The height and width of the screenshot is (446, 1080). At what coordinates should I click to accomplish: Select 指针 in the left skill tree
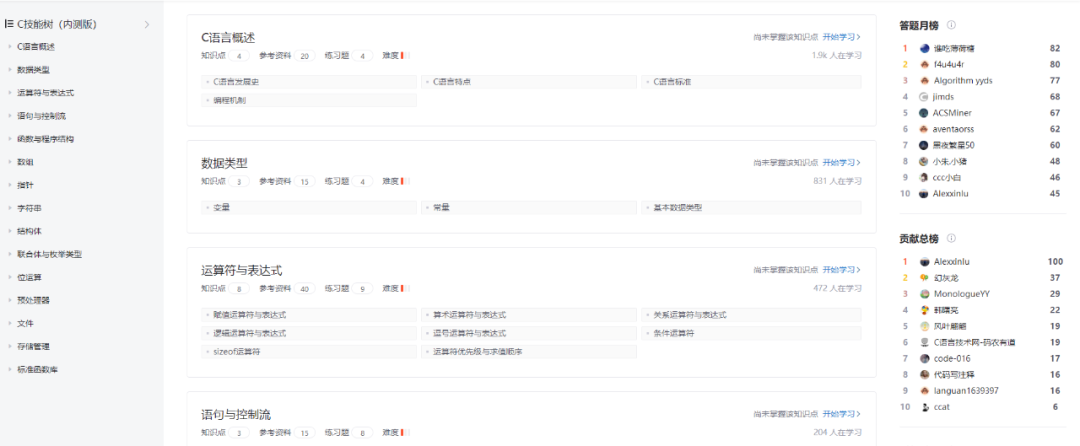pos(25,185)
